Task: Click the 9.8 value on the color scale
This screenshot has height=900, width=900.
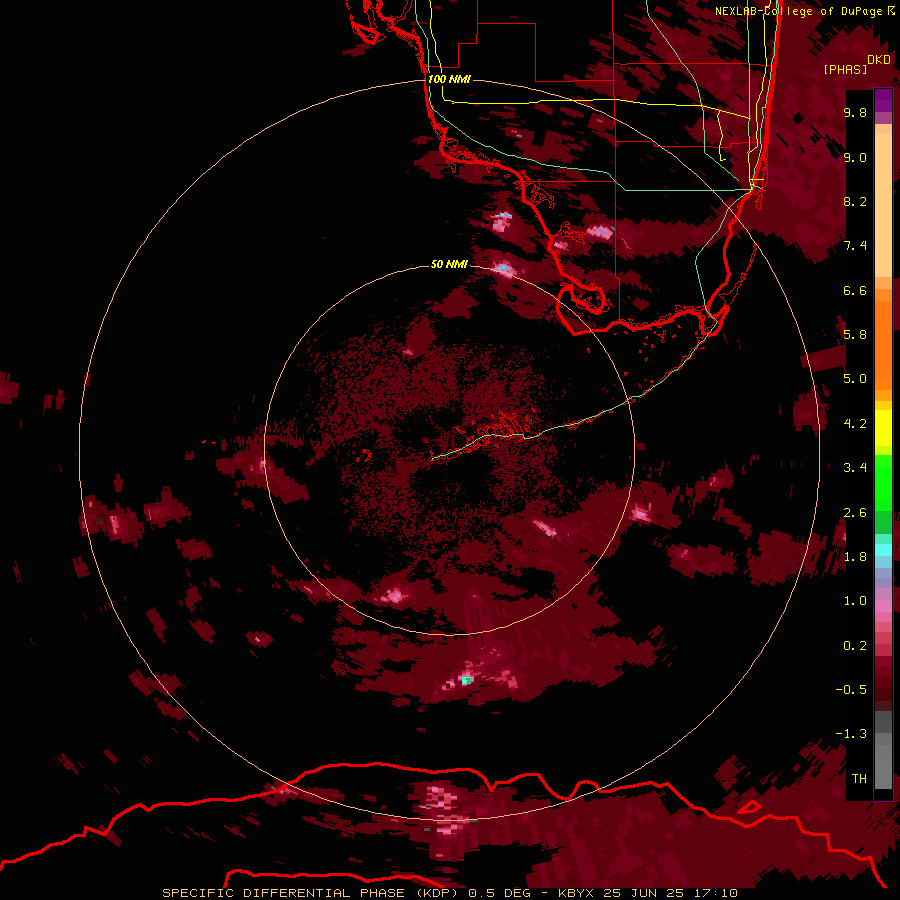Action: click(855, 112)
